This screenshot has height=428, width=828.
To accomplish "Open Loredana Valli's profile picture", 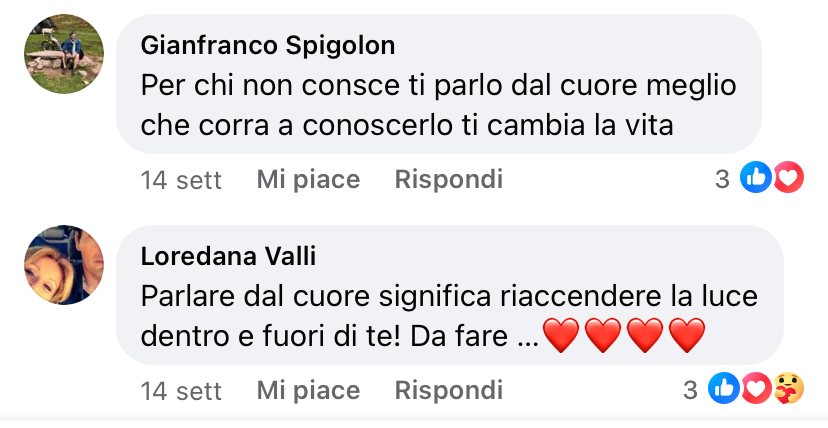I will 64,265.
